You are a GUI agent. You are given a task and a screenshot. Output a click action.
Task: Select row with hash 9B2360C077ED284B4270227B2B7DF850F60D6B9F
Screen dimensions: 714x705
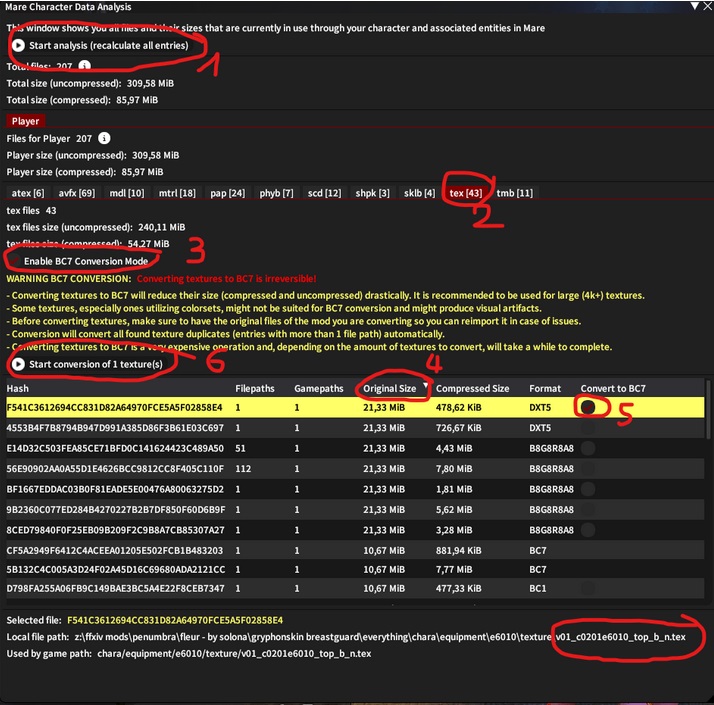click(355, 509)
